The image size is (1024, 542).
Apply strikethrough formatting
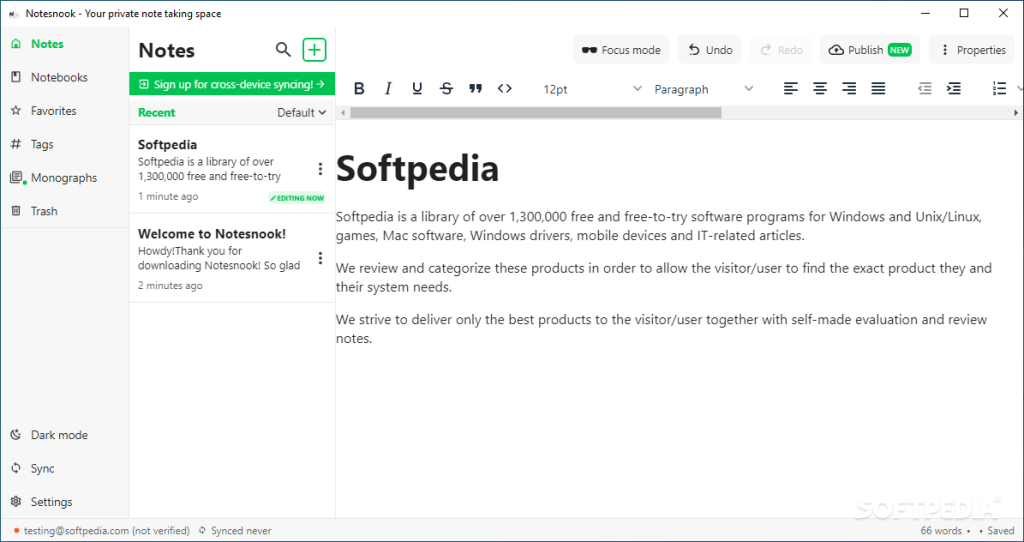[447, 89]
